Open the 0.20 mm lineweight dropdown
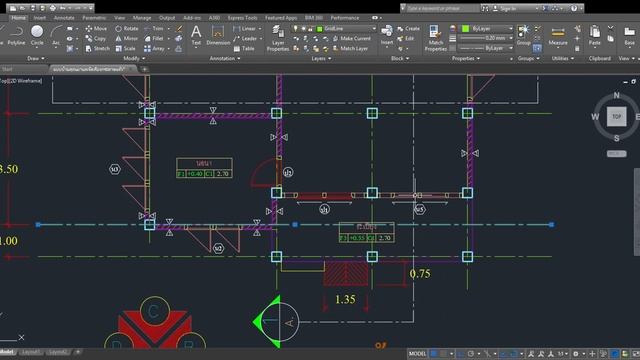 coord(485,38)
